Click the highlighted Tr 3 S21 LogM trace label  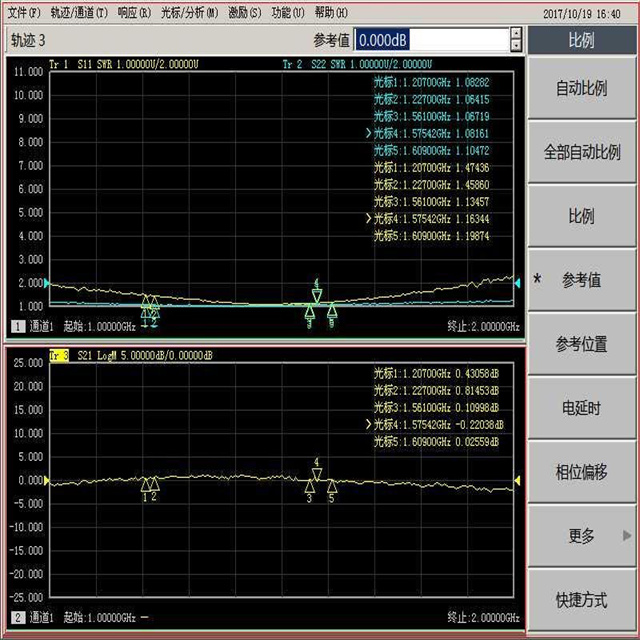131,356
